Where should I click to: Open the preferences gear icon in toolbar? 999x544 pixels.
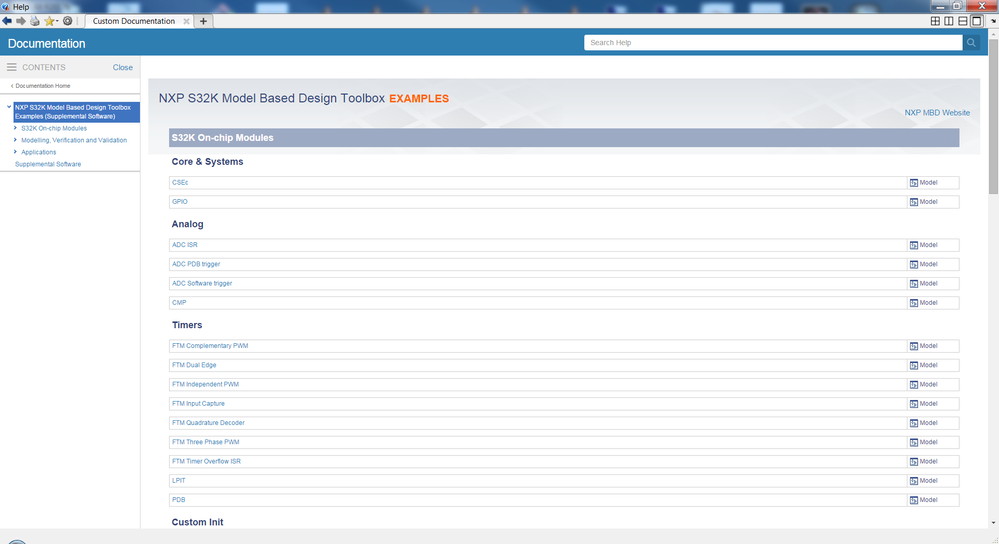pyautogui.click(x=68, y=21)
